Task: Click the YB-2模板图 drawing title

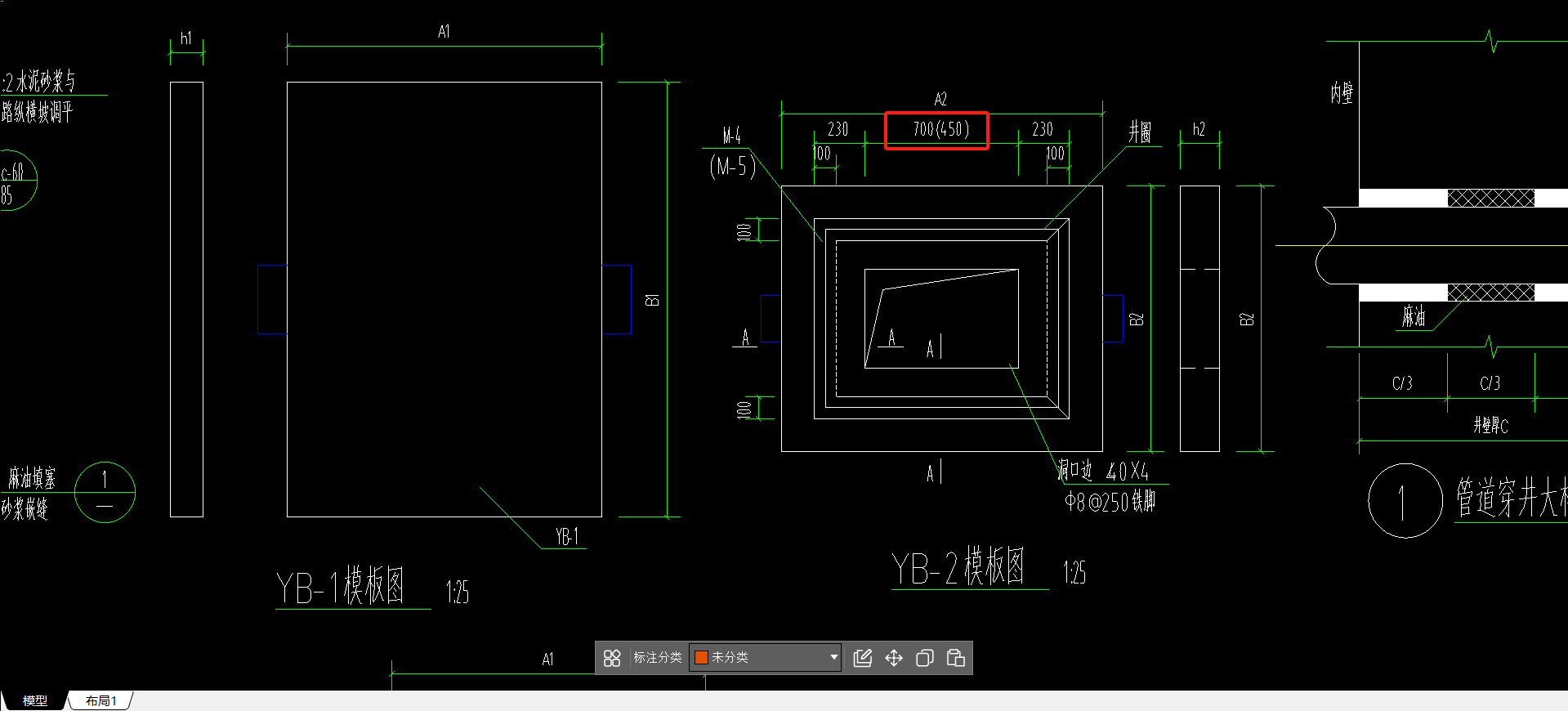Action: (x=958, y=566)
